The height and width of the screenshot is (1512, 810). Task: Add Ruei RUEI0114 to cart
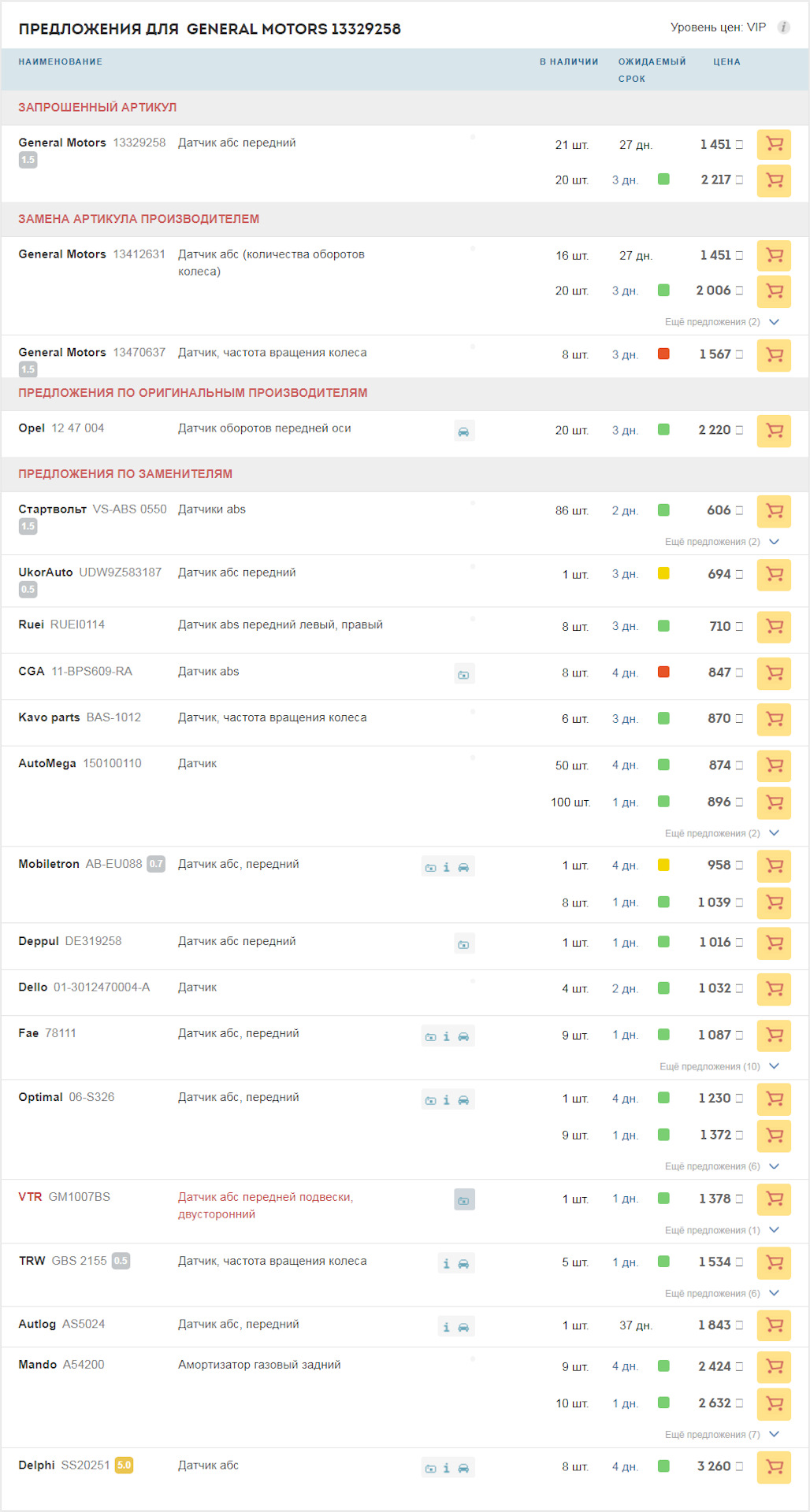[x=774, y=627]
